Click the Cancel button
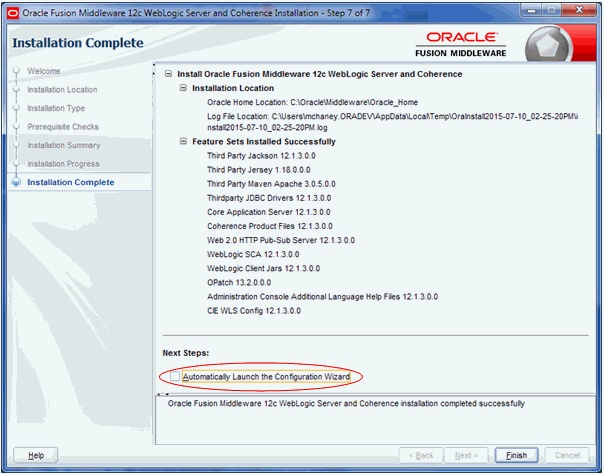 [567, 456]
